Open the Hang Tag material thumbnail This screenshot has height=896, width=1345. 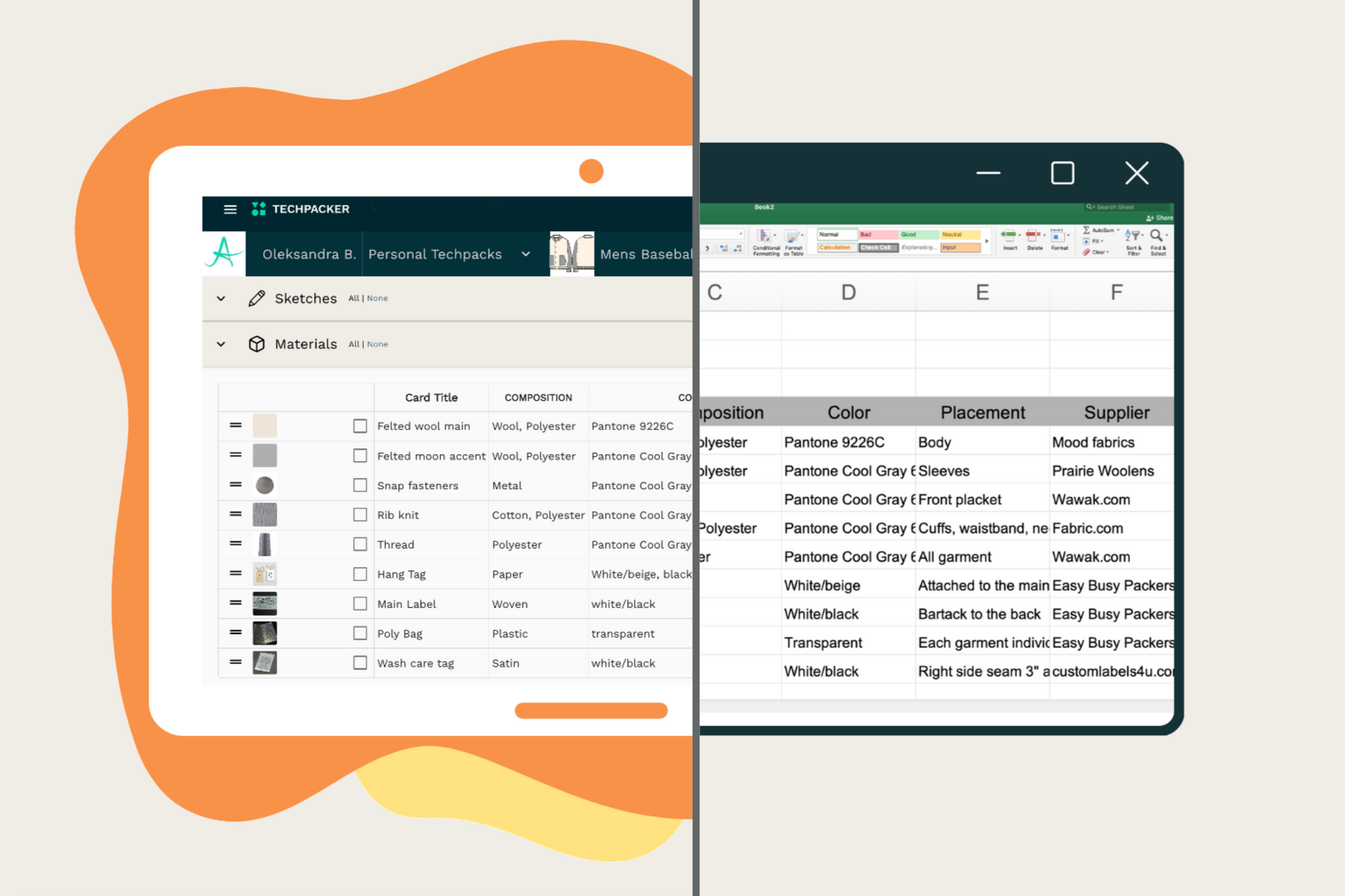coord(264,573)
